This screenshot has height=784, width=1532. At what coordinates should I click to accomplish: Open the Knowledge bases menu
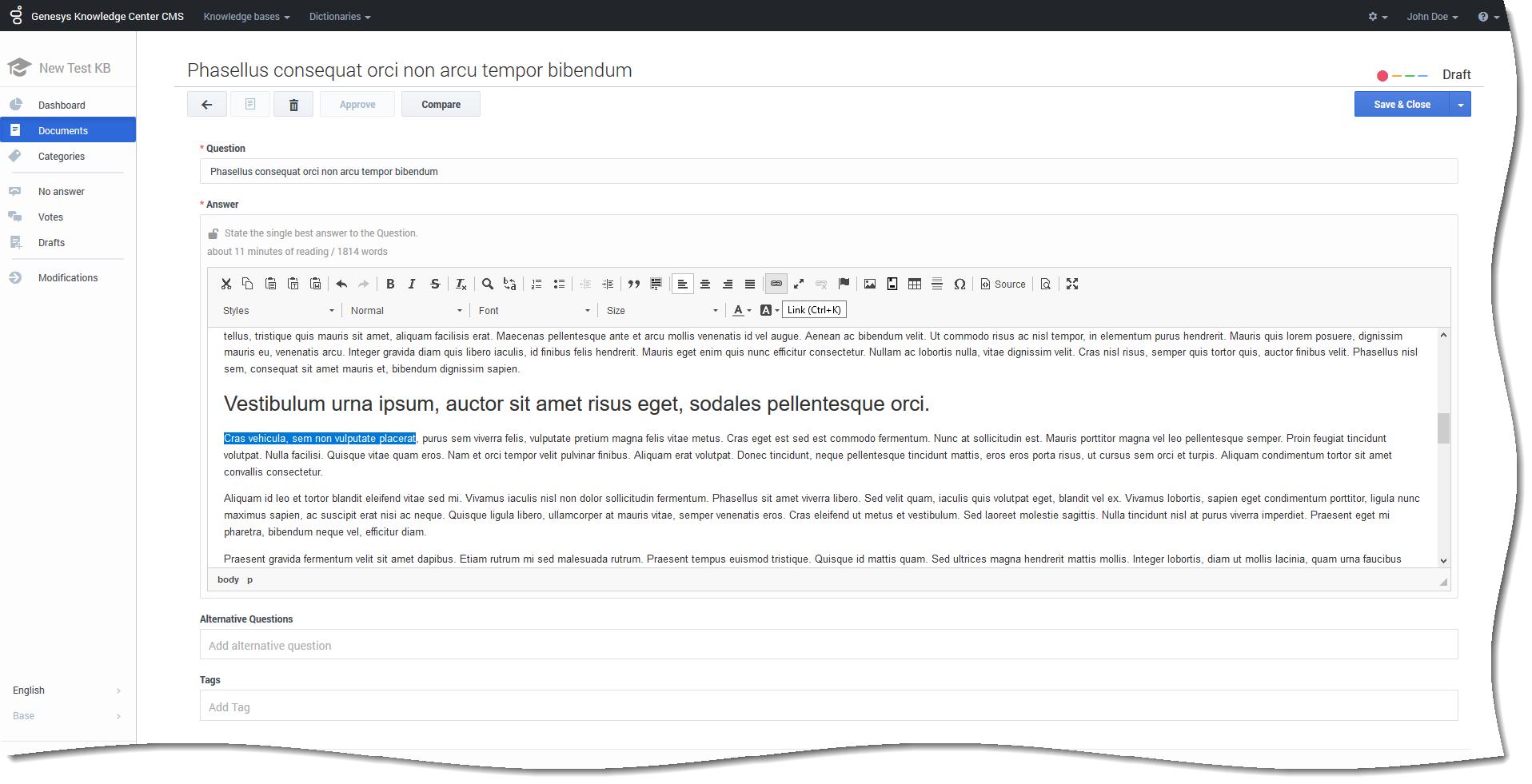pyautogui.click(x=246, y=17)
